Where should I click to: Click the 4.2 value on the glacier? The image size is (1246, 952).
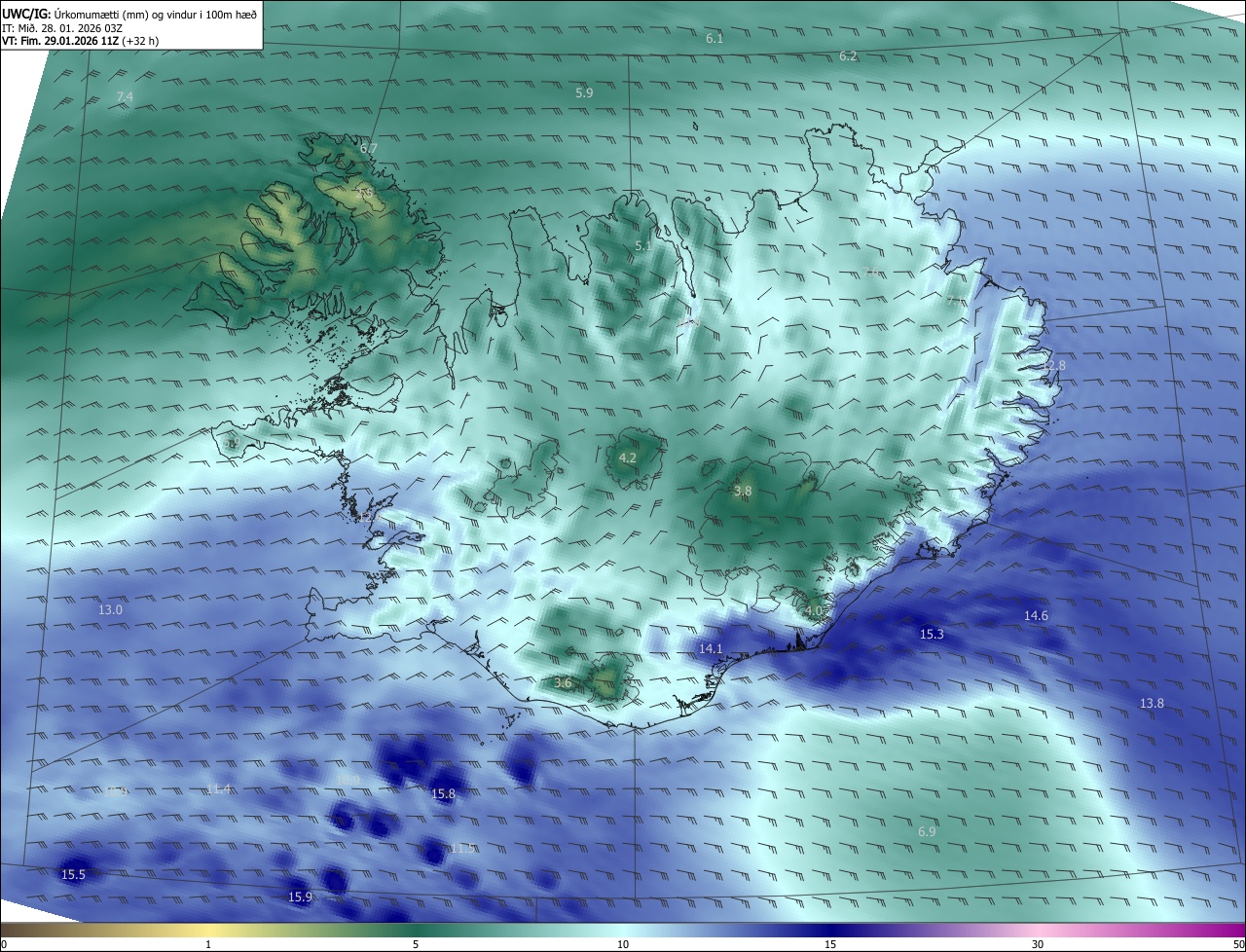pos(628,458)
